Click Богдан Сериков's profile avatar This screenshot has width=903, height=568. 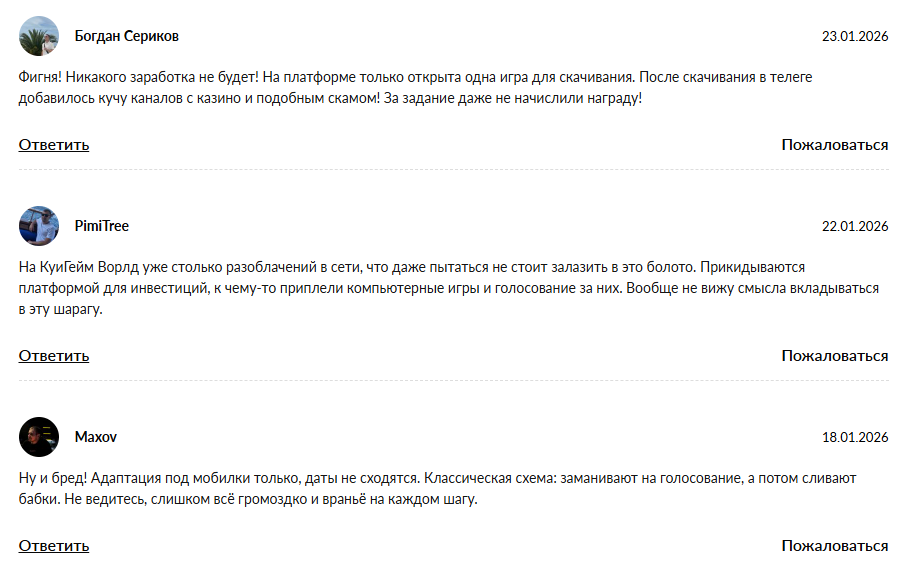pos(39,36)
